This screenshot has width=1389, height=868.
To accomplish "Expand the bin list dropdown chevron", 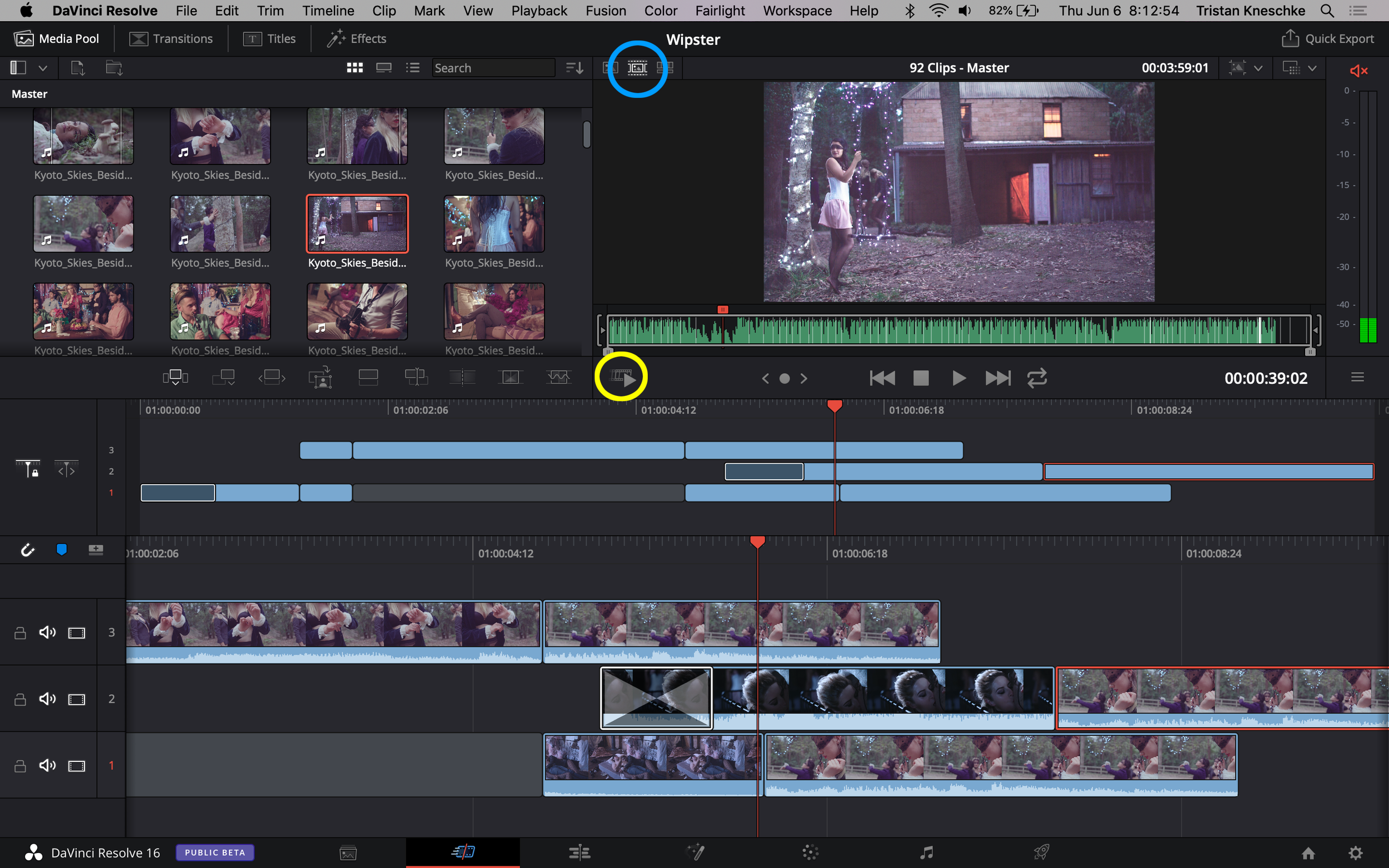I will (x=42, y=68).
